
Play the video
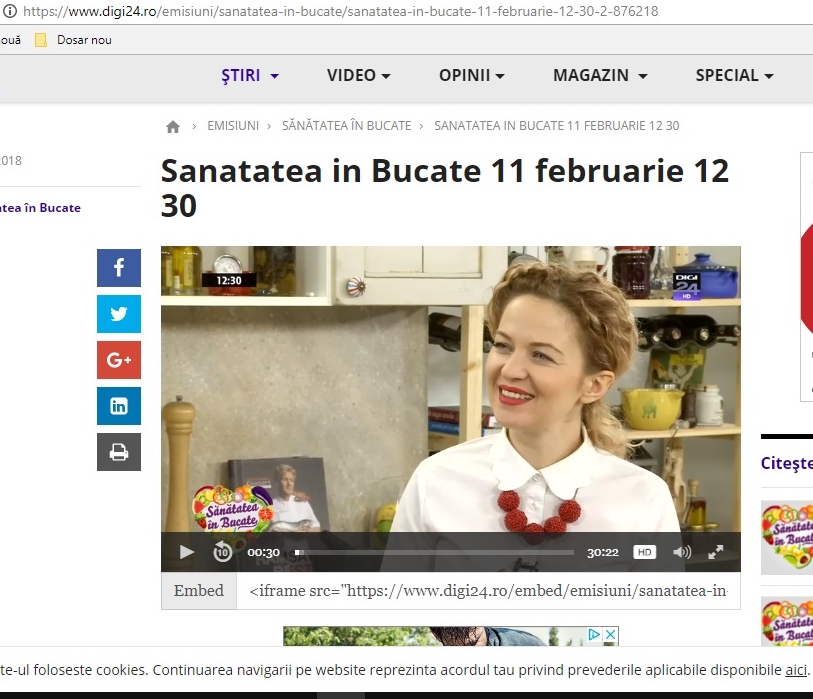tap(186, 552)
